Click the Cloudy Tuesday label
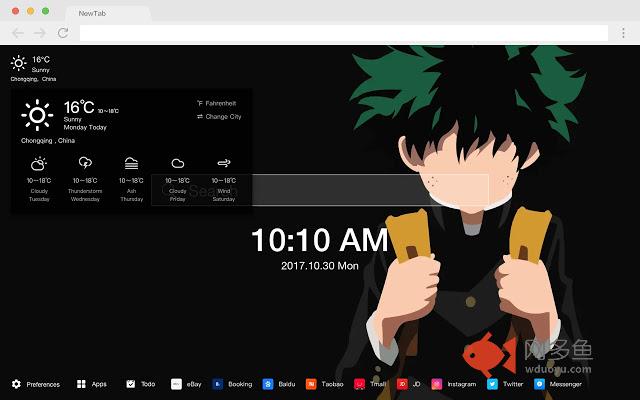The image size is (640, 400). point(39,195)
